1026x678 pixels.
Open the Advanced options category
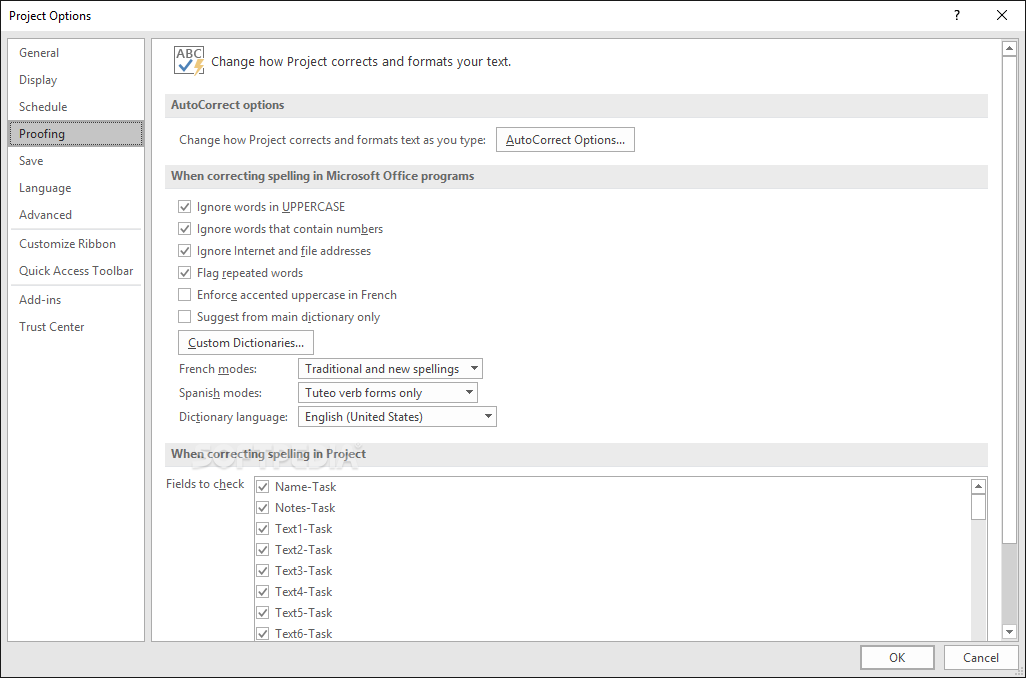(45, 215)
